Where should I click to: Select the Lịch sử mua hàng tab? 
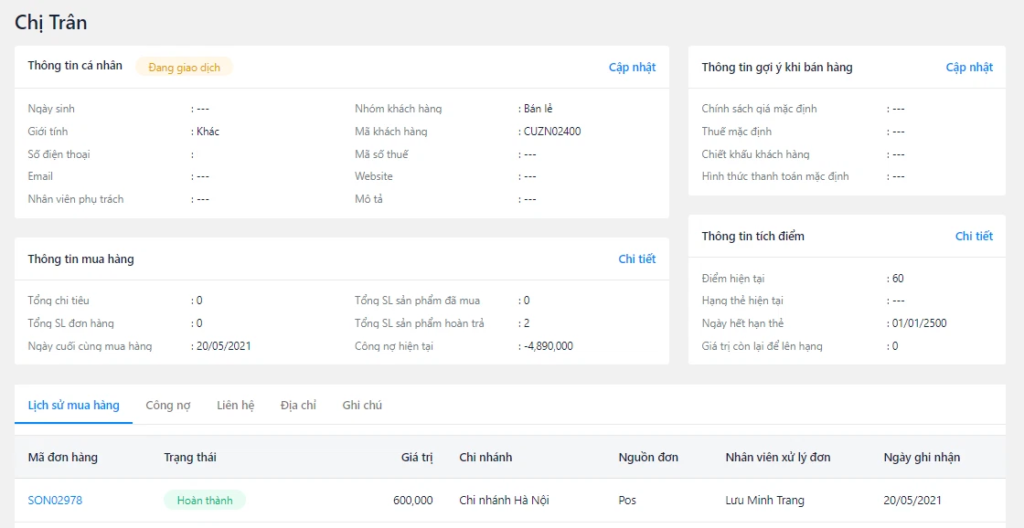tap(73, 405)
